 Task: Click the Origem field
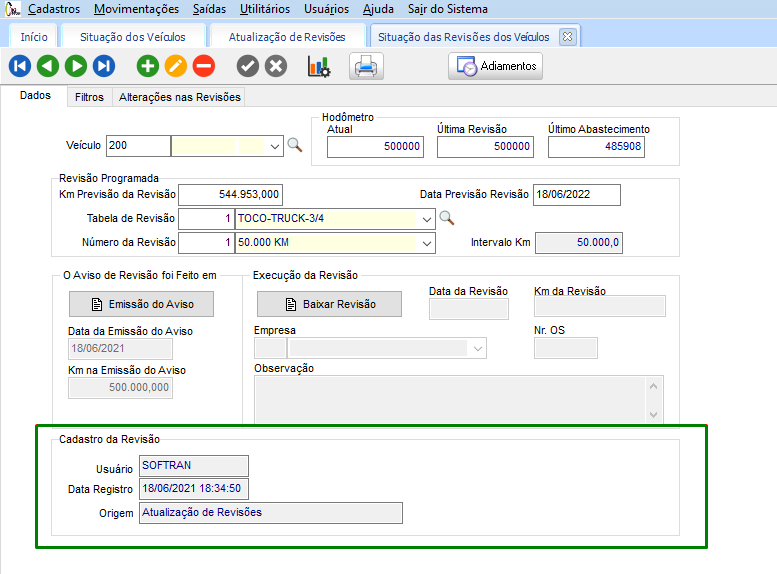[x=271, y=513]
